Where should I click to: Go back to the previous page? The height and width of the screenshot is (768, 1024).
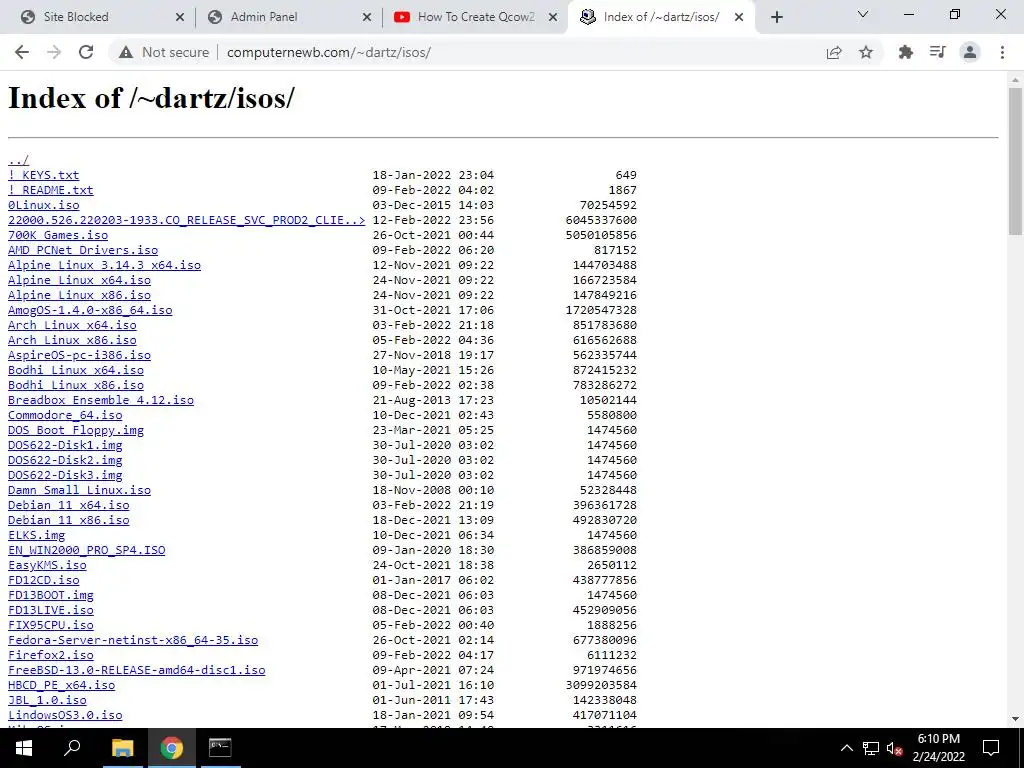click(22, 52)
